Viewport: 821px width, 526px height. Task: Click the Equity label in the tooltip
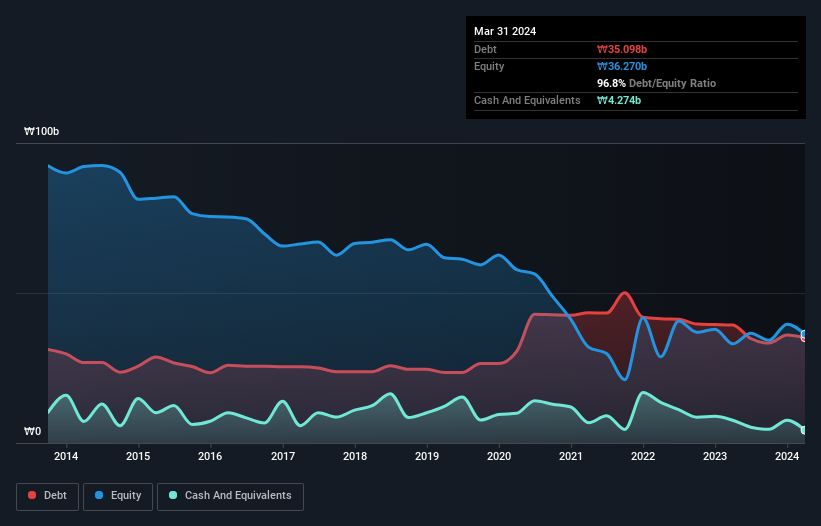click(x=489, y=66)
